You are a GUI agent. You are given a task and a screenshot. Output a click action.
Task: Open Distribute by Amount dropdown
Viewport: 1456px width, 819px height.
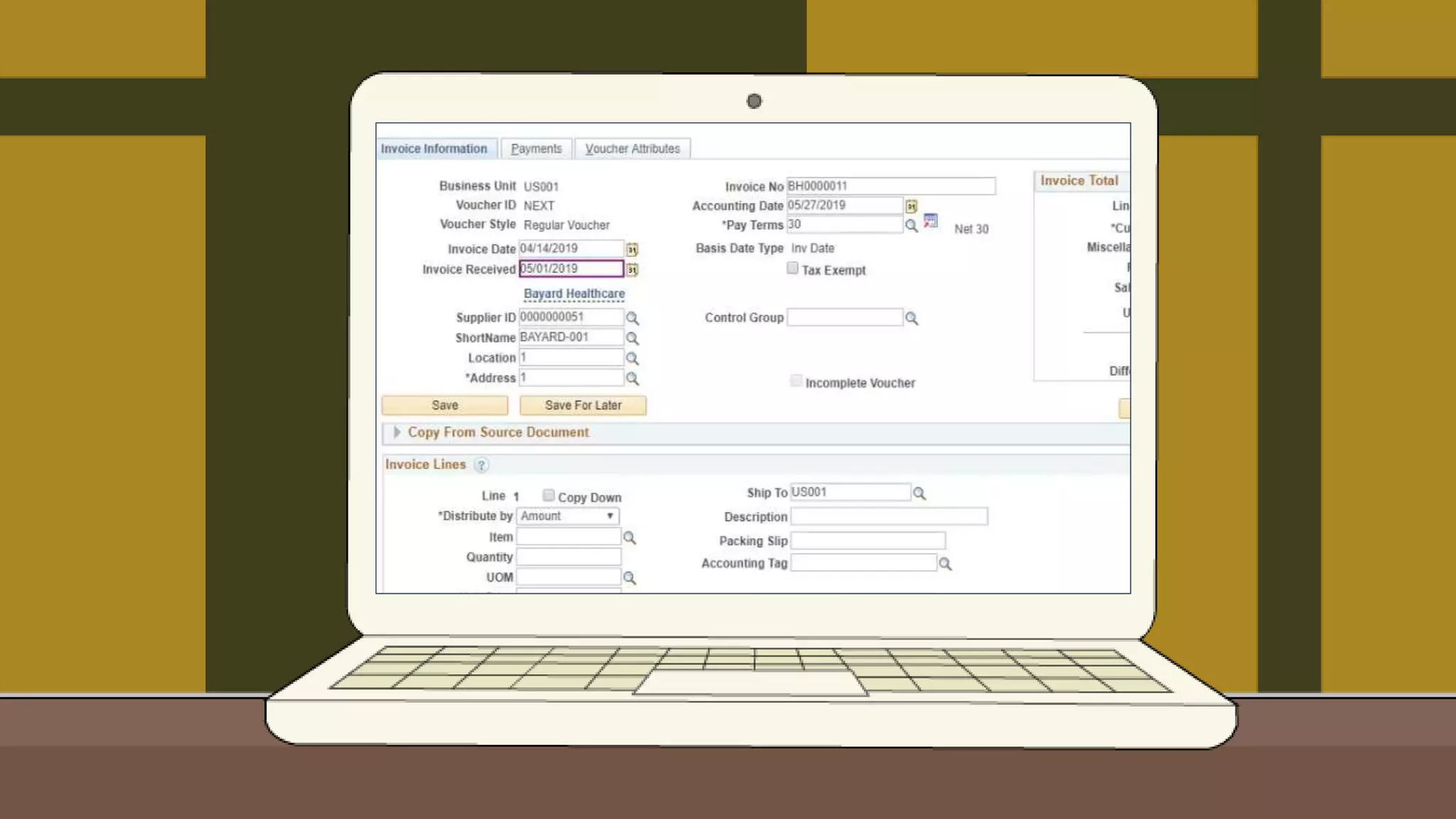[567, 516]
